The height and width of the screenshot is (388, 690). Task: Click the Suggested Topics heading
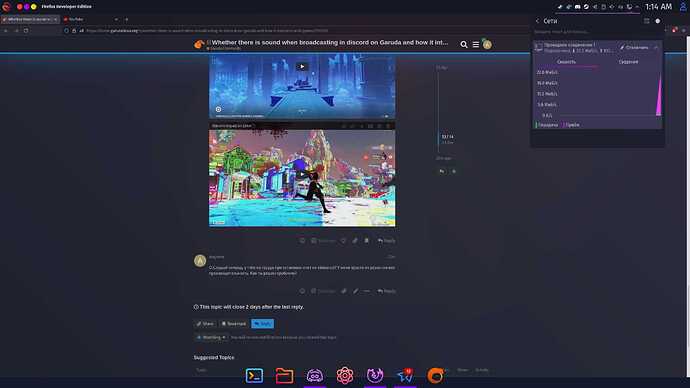214,358
